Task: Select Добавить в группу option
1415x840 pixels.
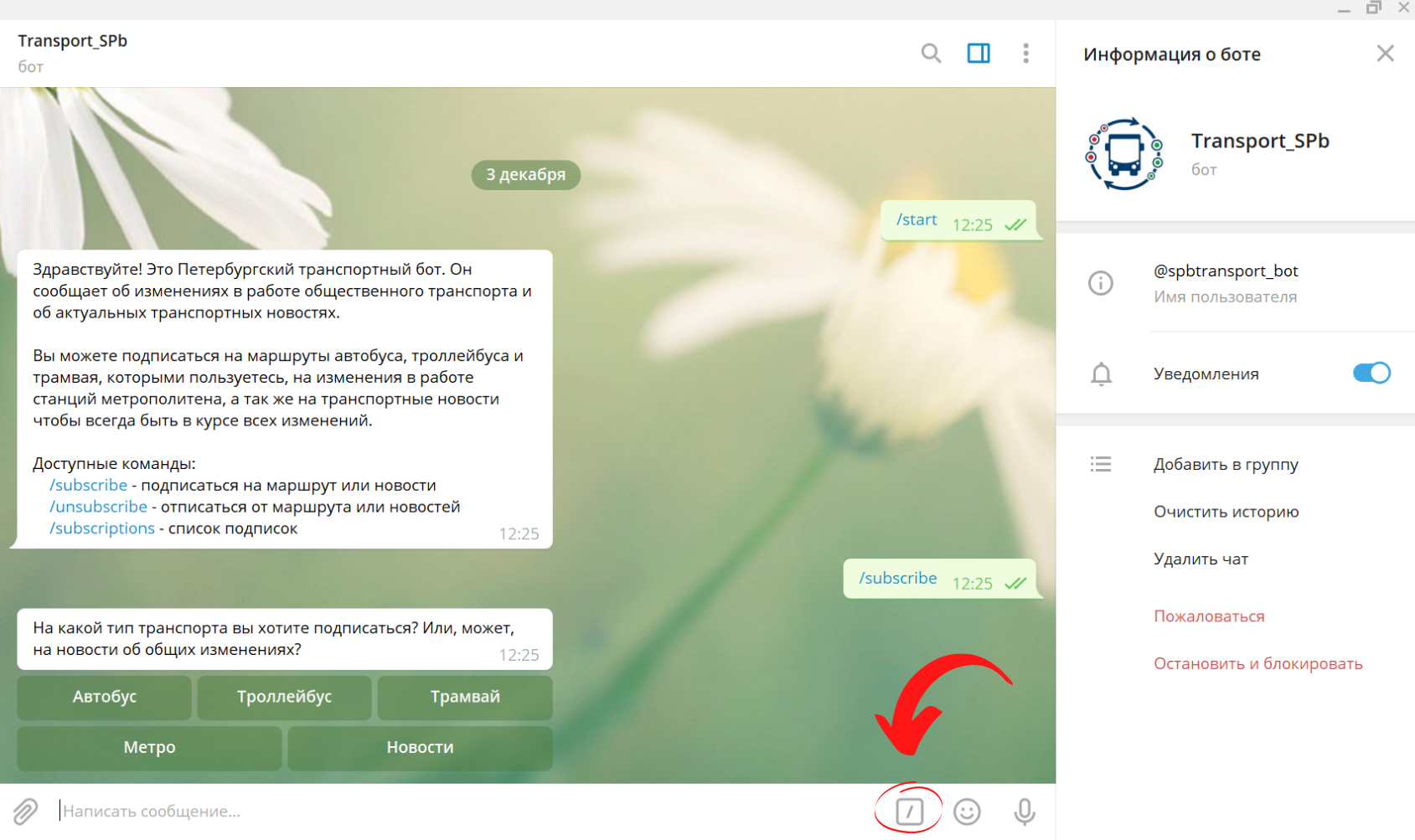Action: pyautogui.click(x=1226, y=464)
